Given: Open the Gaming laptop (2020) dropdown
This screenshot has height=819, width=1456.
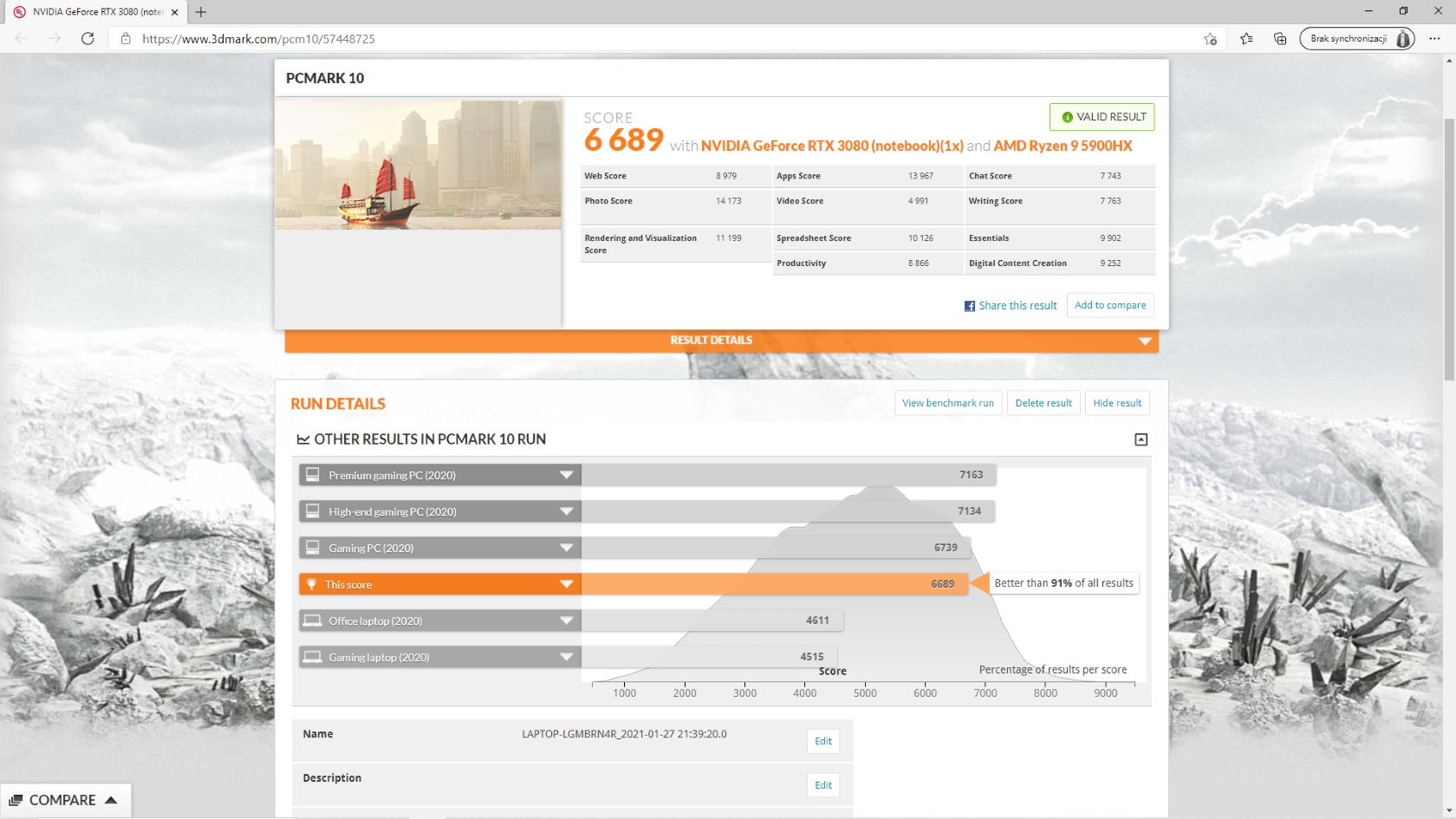Looking at the screenshot, I should coord(565,657).
